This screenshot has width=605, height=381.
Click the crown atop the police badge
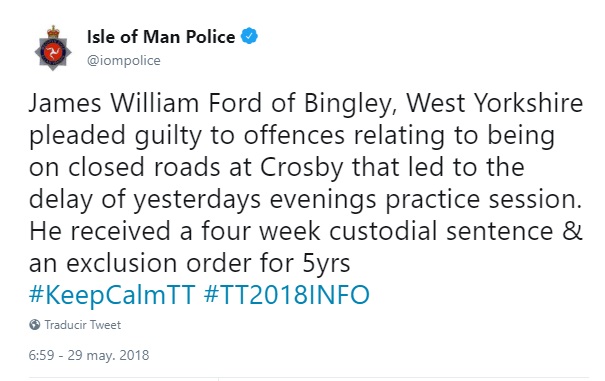[x=53, y=31]
